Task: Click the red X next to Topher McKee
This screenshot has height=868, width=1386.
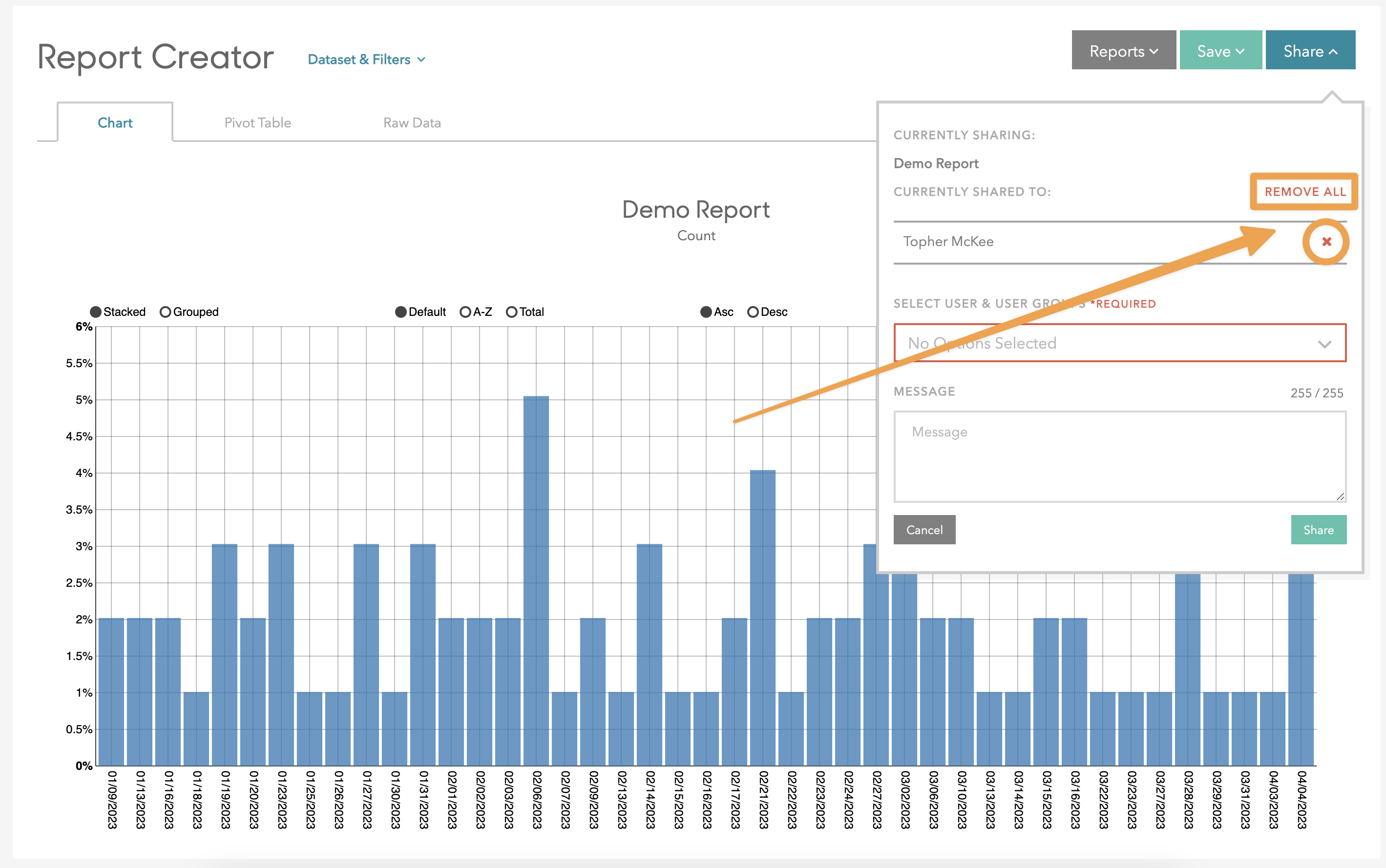Action: coord(1326,242)
